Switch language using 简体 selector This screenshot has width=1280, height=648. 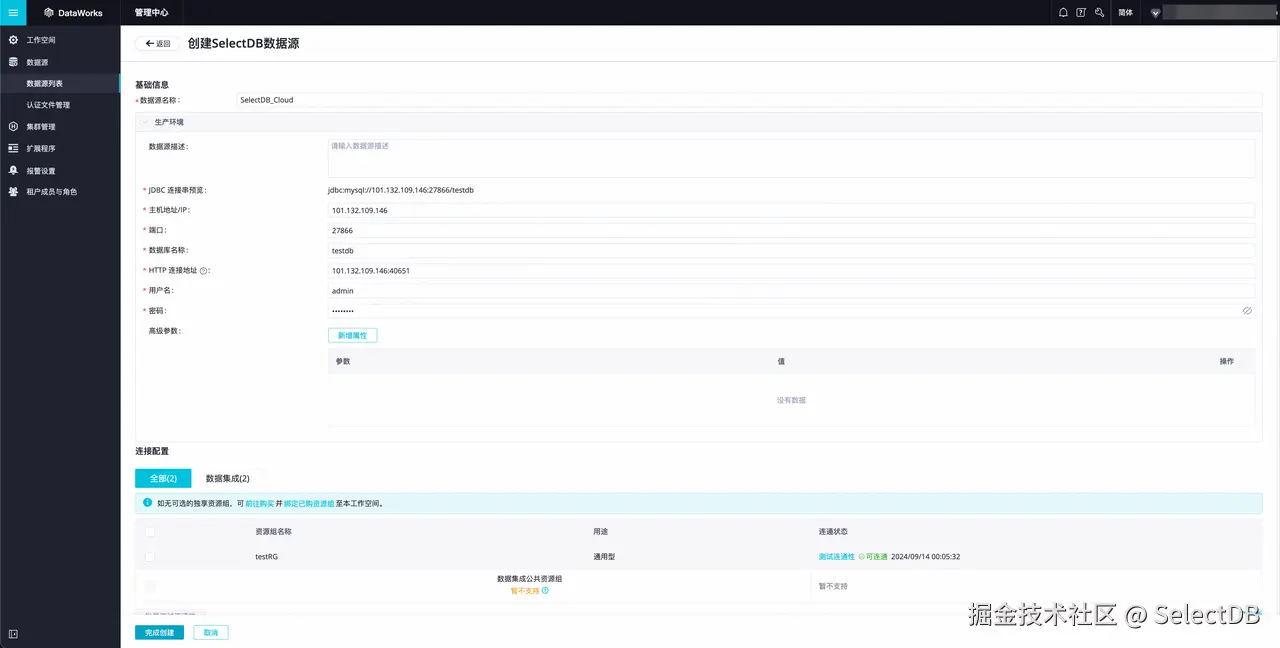click(1126, 13)
